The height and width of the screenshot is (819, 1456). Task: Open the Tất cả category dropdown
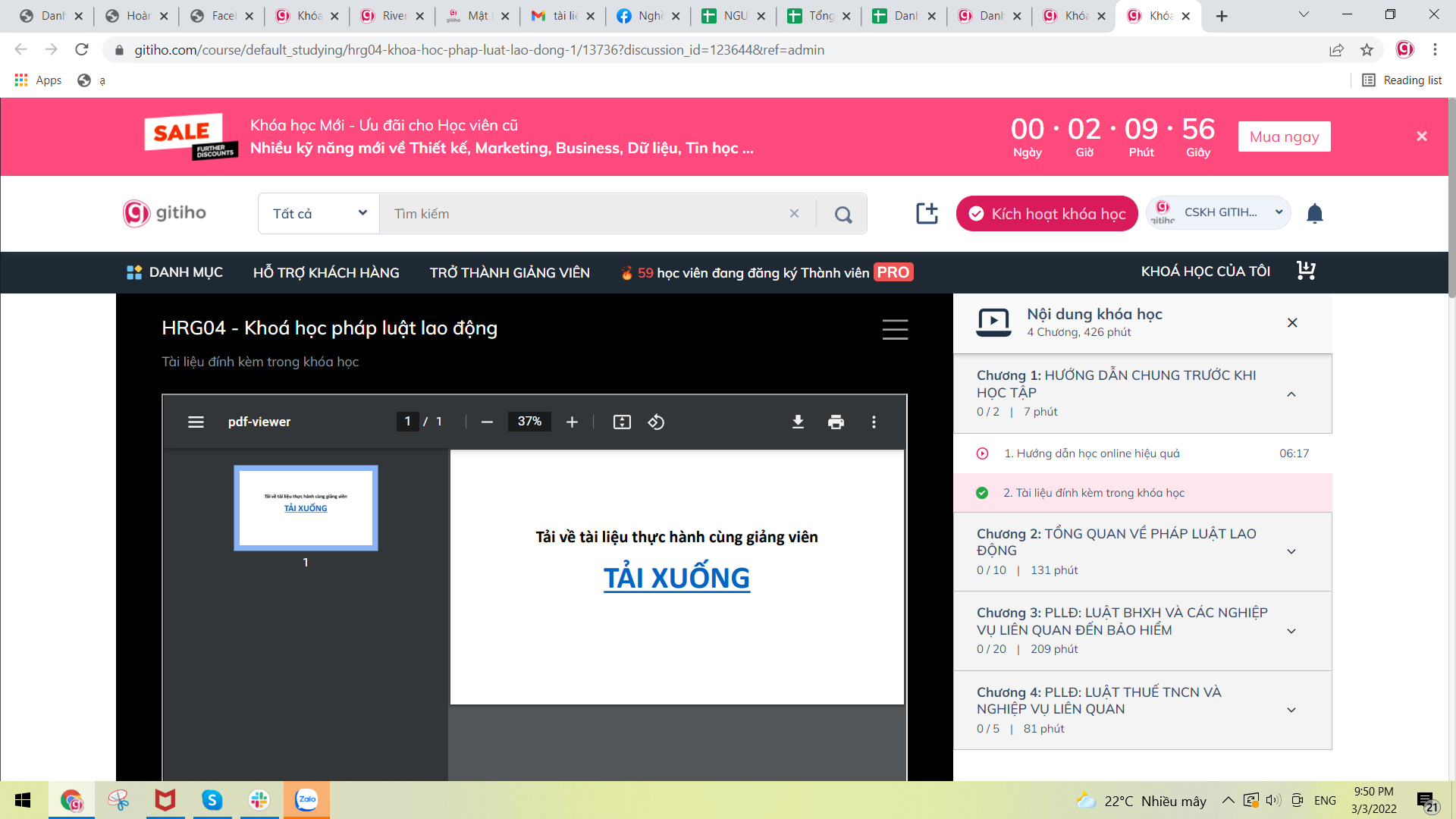[x=318, y=214]
